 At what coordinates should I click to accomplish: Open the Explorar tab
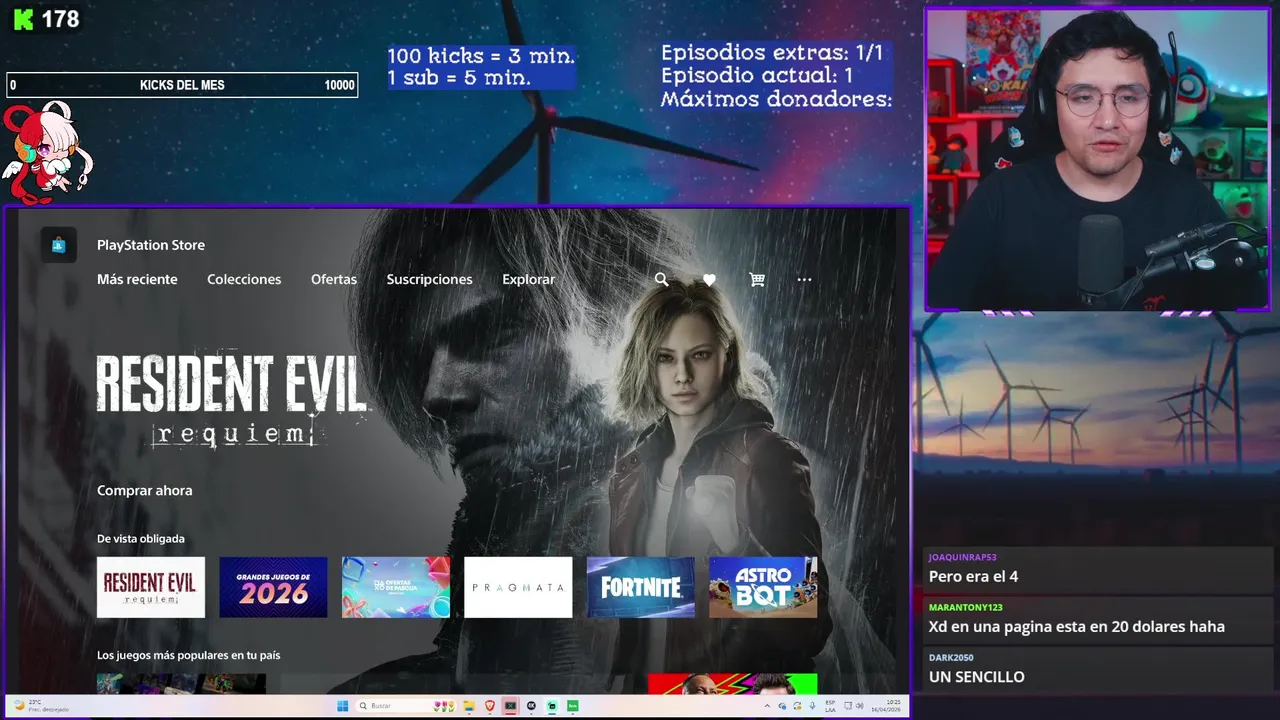pos(528,280)
